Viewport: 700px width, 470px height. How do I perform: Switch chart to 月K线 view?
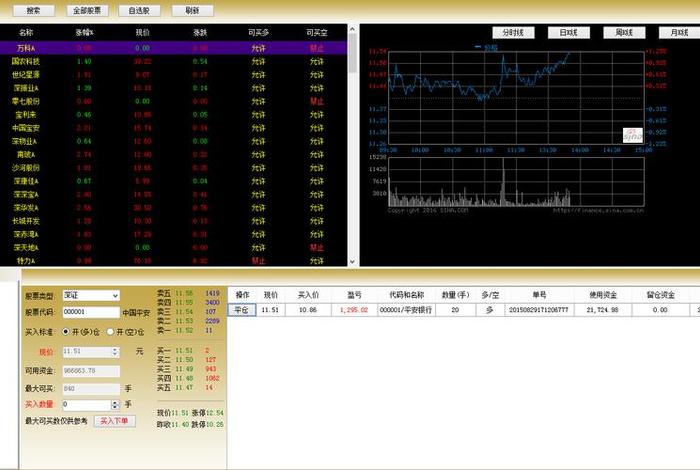click(x=679, y=33)
